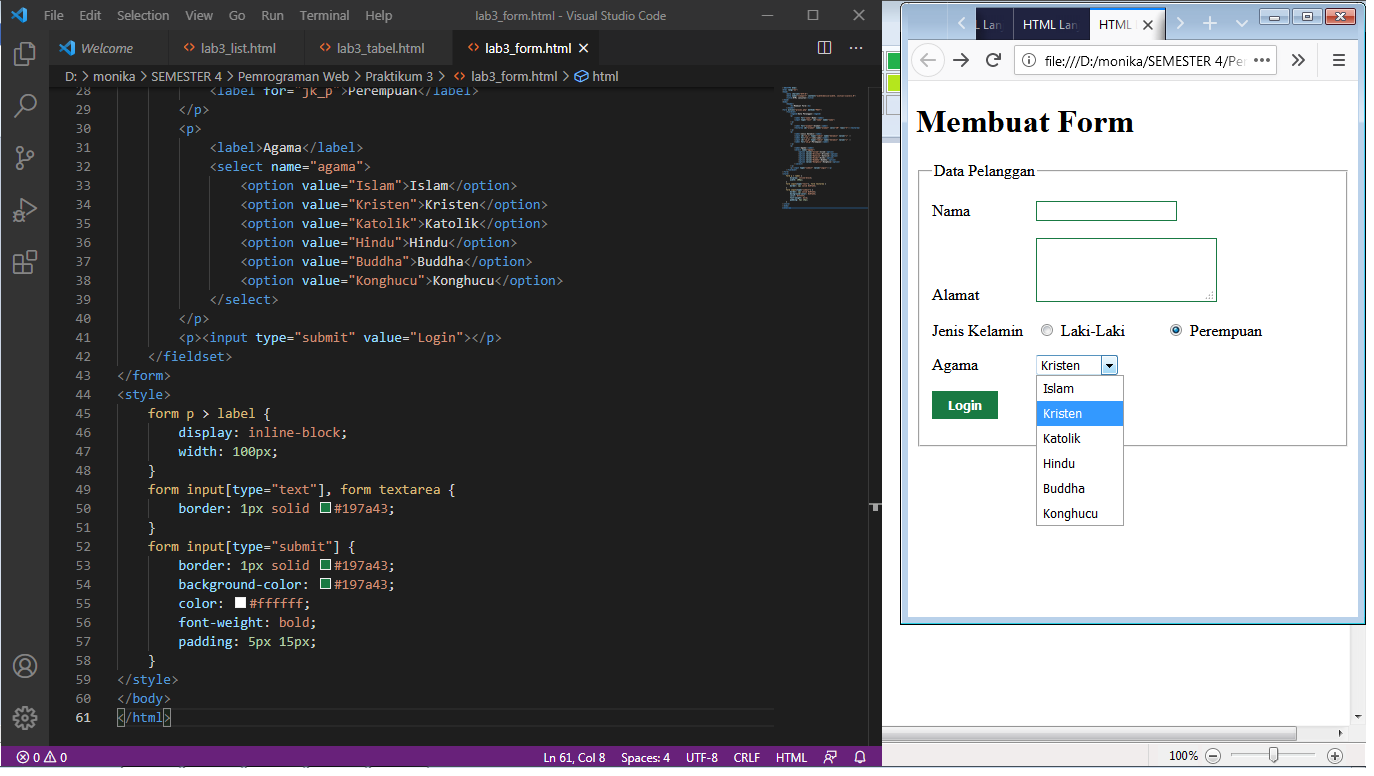Image resolution: width=1374 pixels, height=776 pixels.
Task: Change the CRLF line ending setting
Action: [747, 757]
